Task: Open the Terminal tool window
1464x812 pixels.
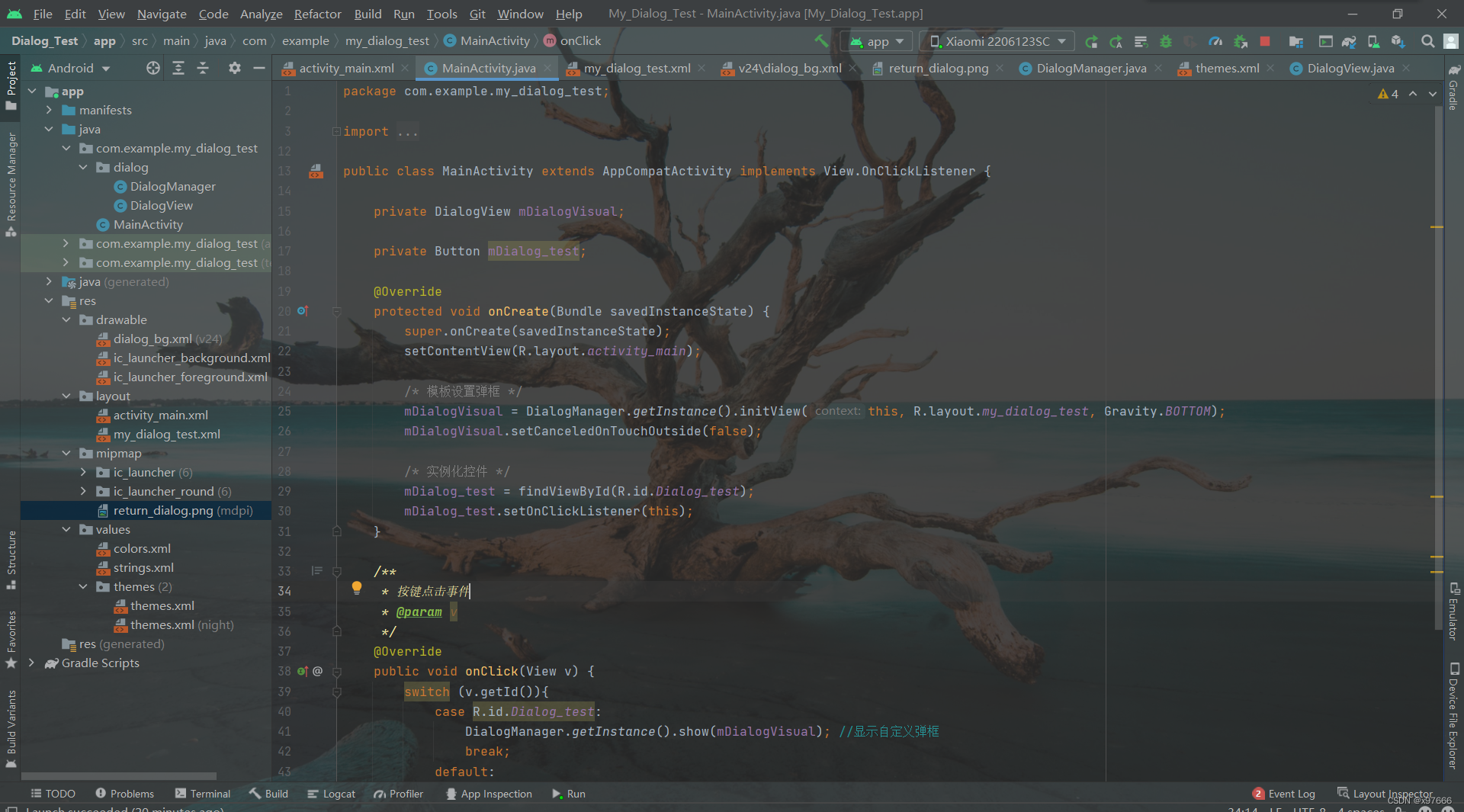Action: point(202,794)
